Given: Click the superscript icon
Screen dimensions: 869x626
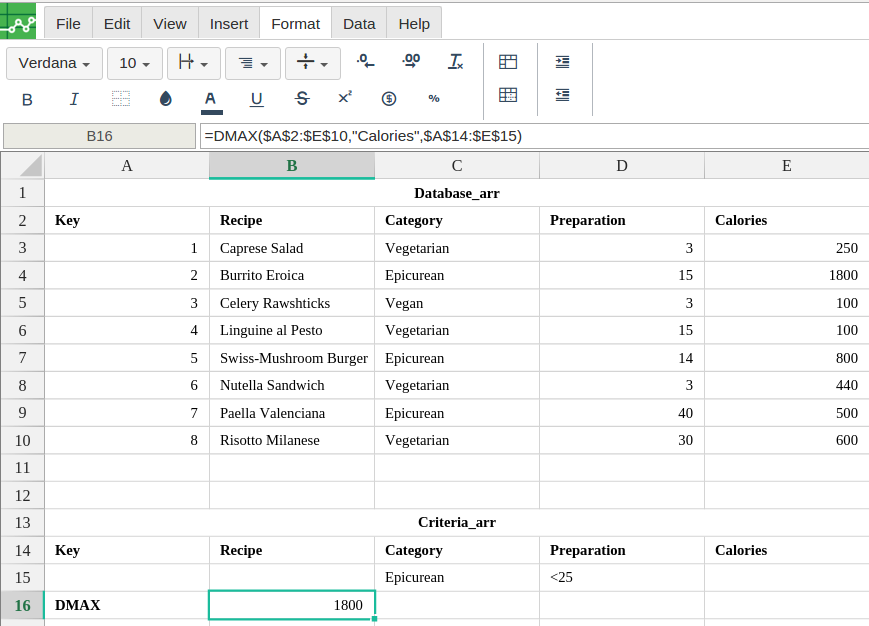Looking at the screenshot, I should point(345,98).
